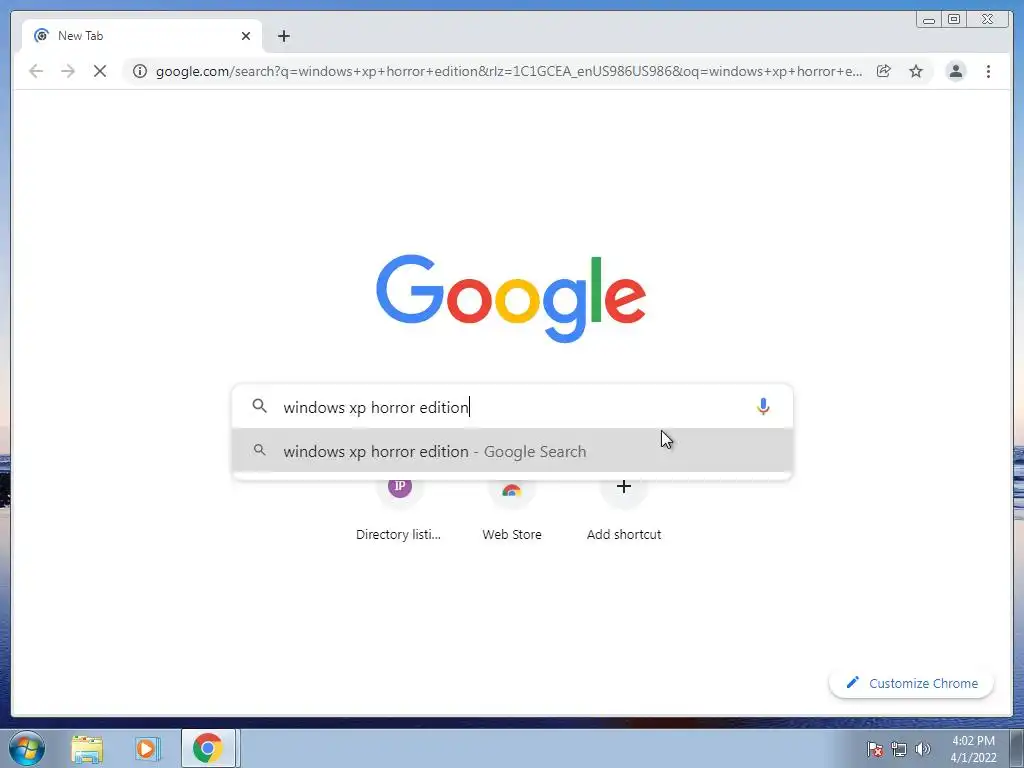This screenshot has height=768, width=1024.
Task: Open the Chrome profile avatar
Action: tap(955, 71)
